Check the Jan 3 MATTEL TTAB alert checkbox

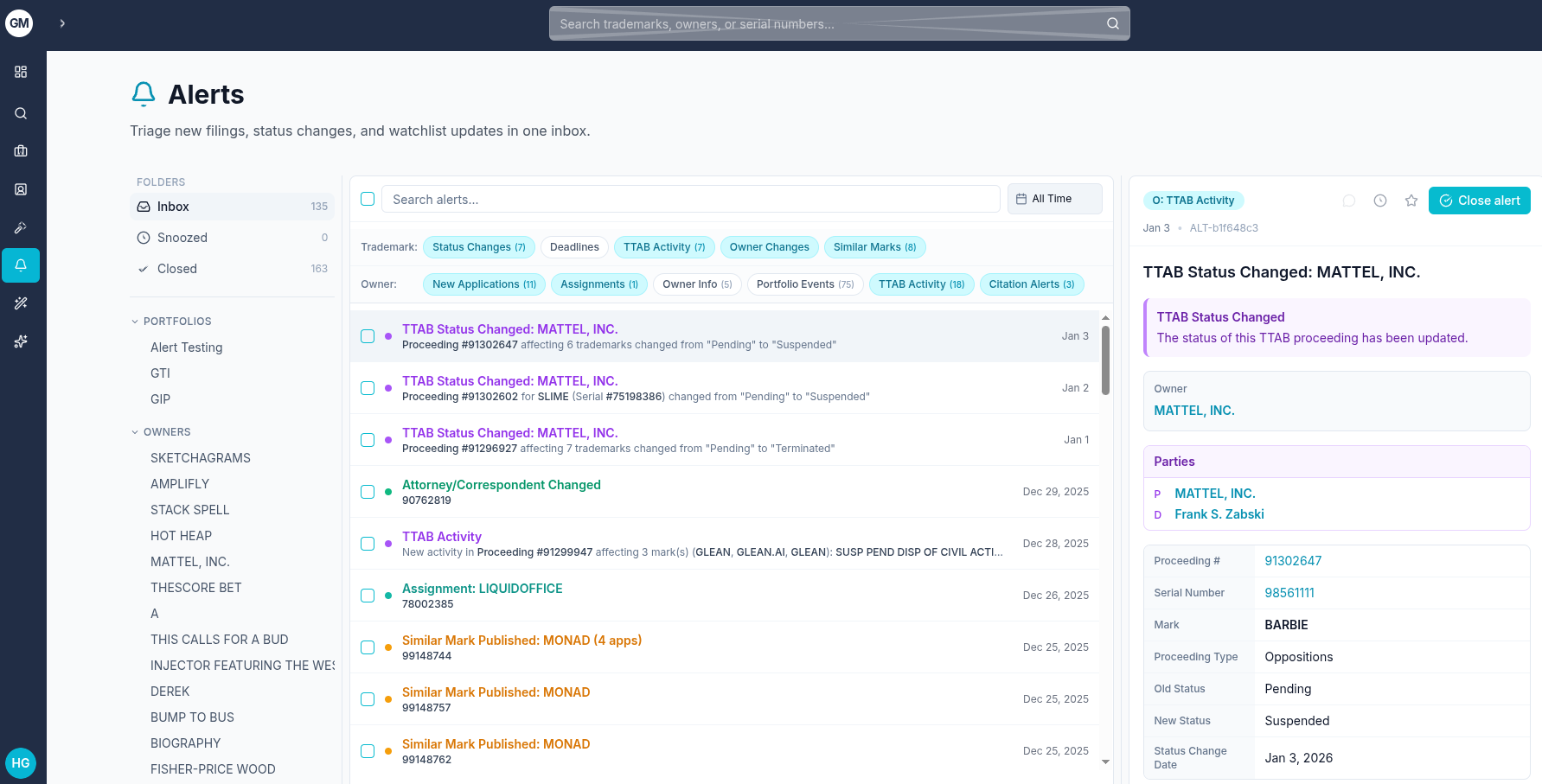[x=368, y=336]
